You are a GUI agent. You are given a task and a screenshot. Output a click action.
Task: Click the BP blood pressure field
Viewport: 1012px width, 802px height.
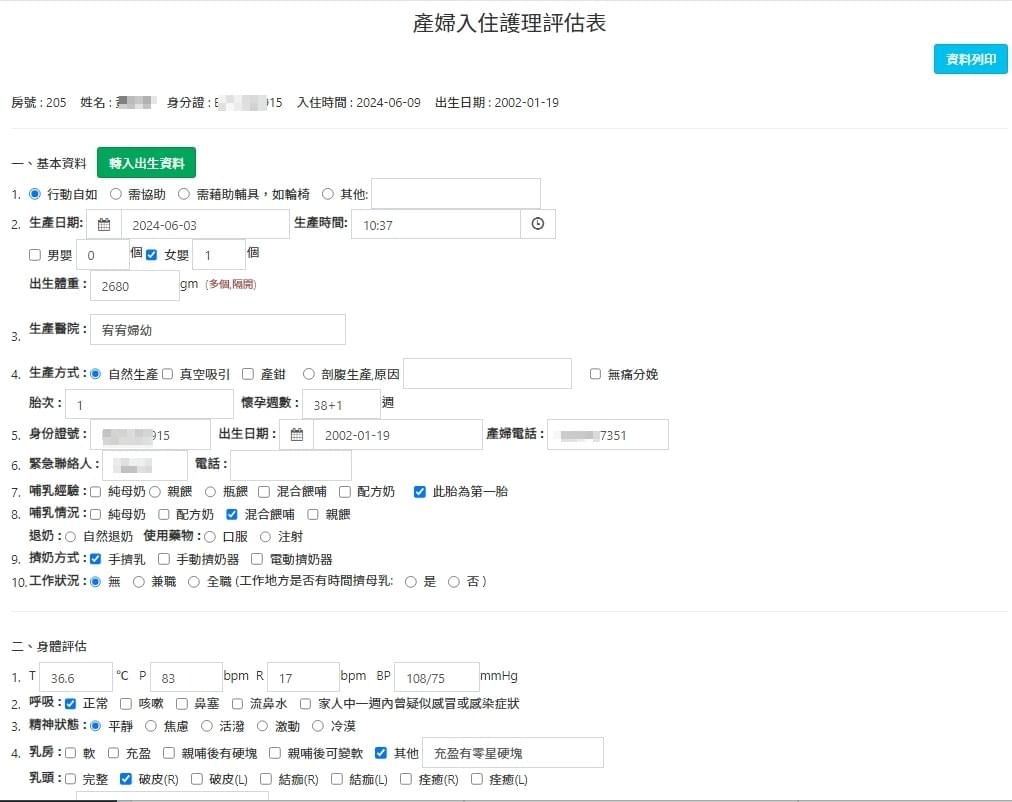(x=437, y=677)
